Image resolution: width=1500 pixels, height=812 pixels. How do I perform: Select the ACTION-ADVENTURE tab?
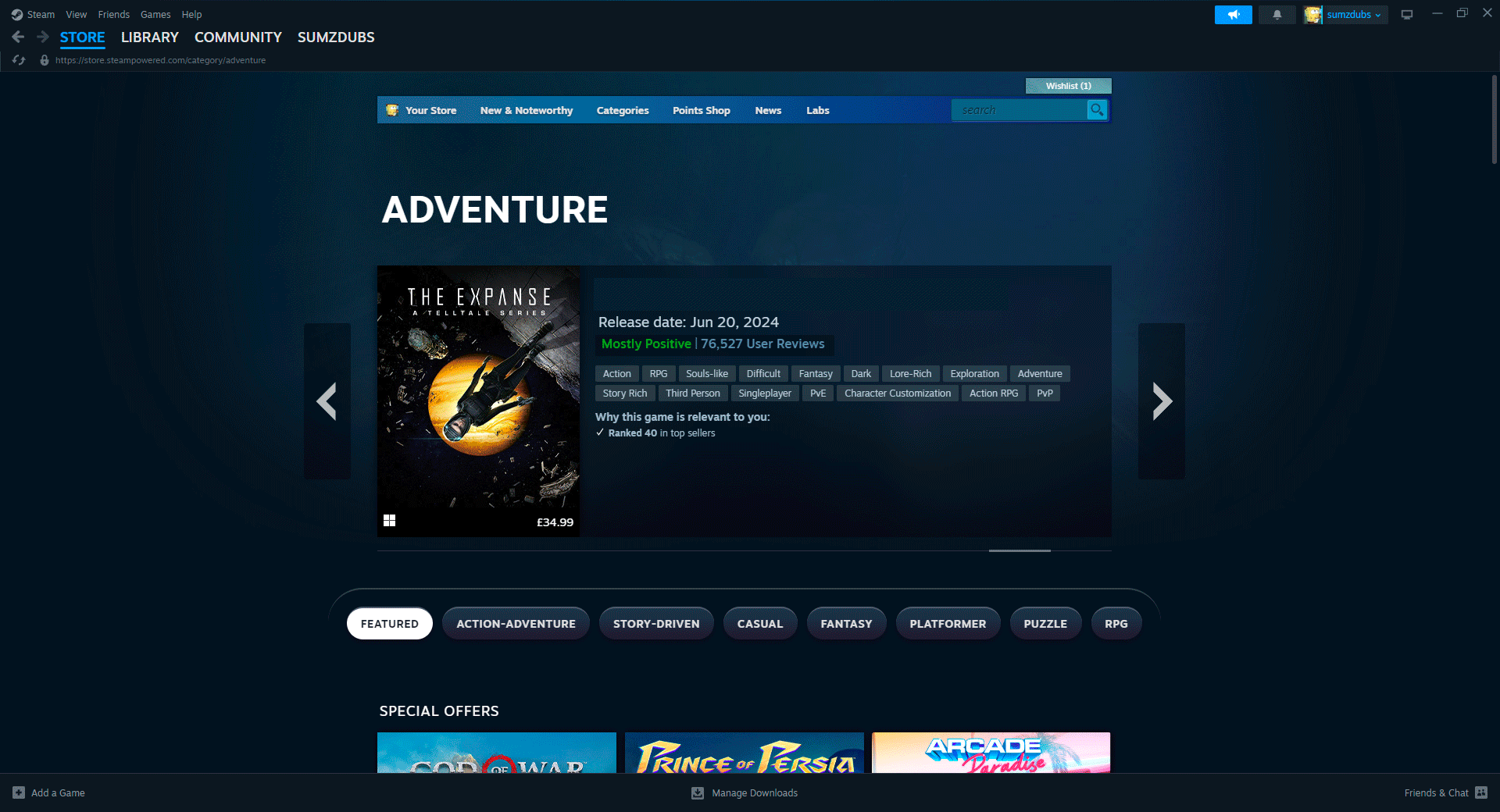516,624
